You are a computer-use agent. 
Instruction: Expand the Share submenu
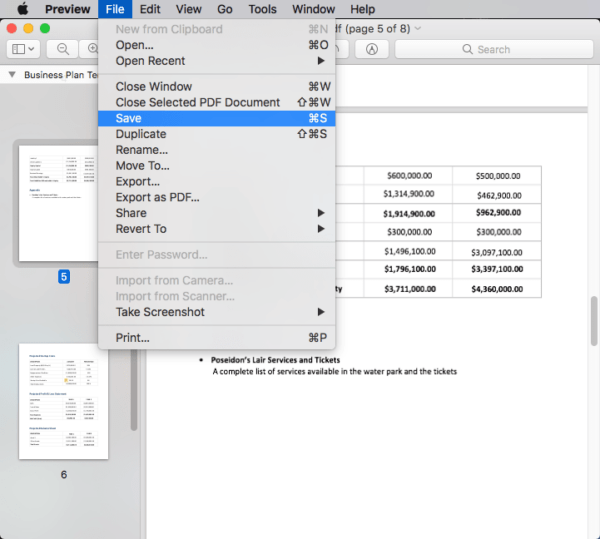pyautogui.click(x=217, y=213)
